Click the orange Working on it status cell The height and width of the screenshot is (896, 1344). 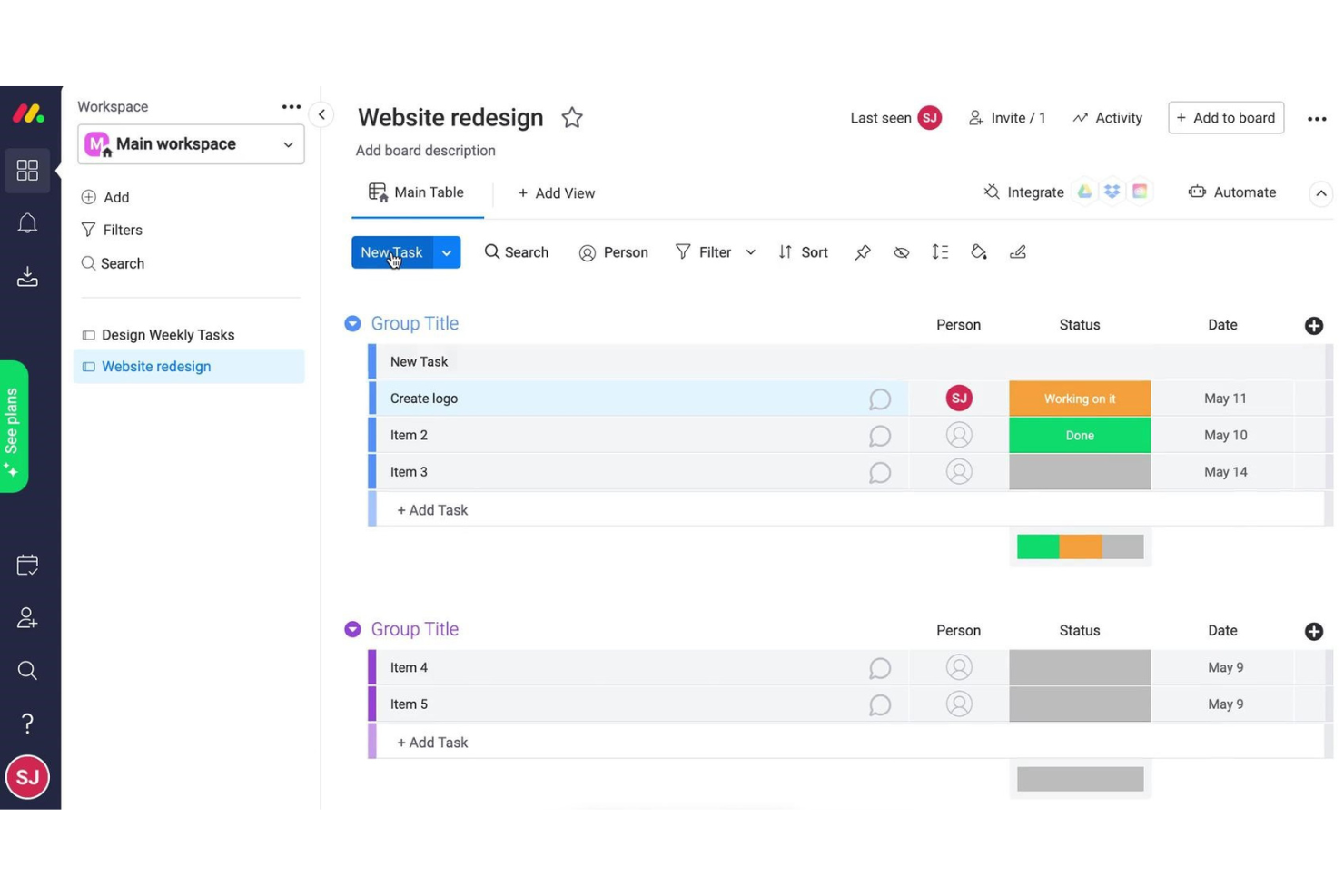coord(1079,399)
